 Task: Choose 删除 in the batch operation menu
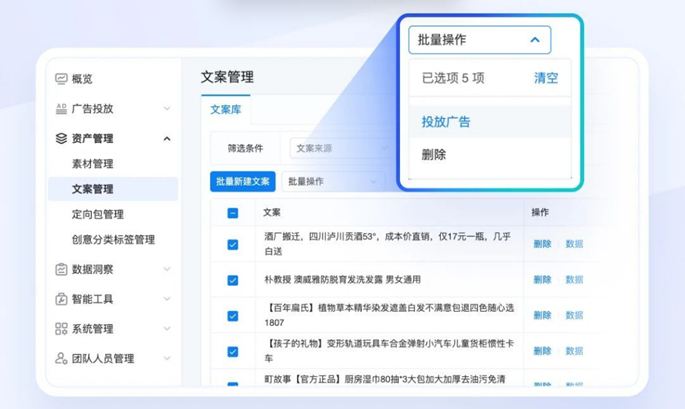(x=434, y=155)
